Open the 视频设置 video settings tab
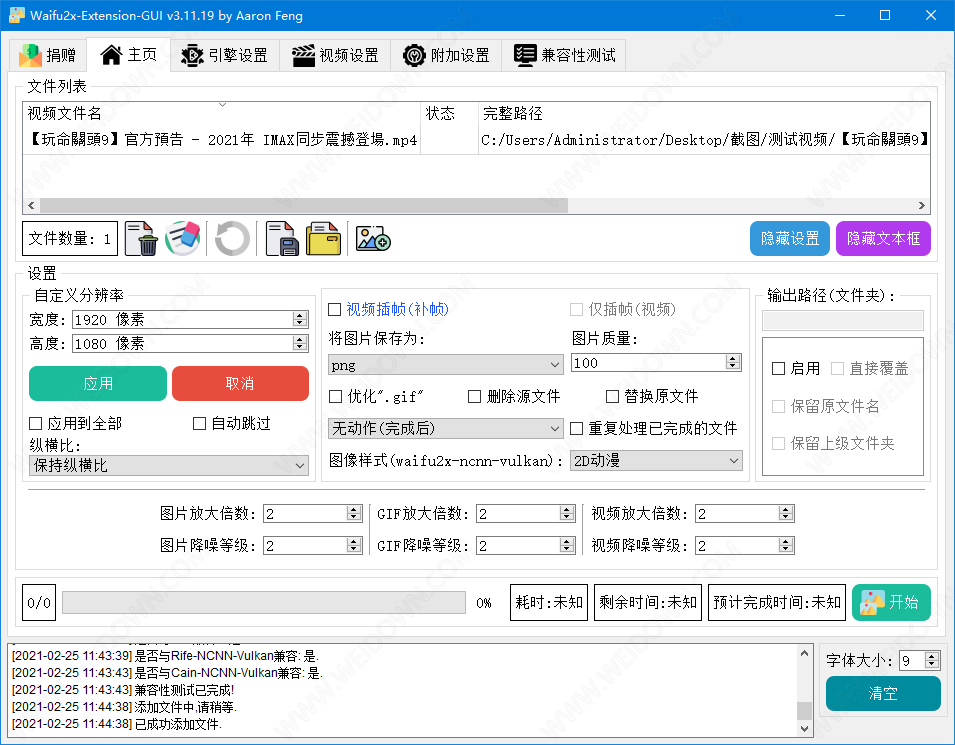This screenshot has width=955, height=745. 335,55
